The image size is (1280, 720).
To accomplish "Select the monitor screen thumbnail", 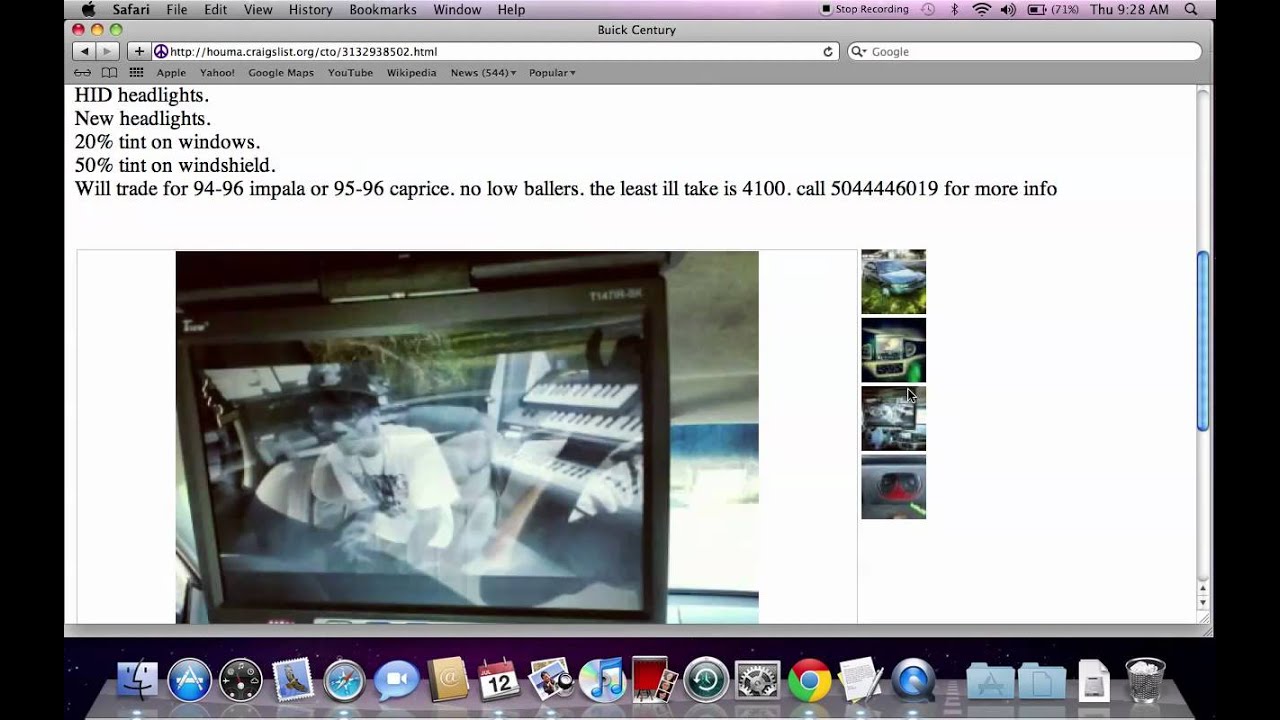I will 894,419.
